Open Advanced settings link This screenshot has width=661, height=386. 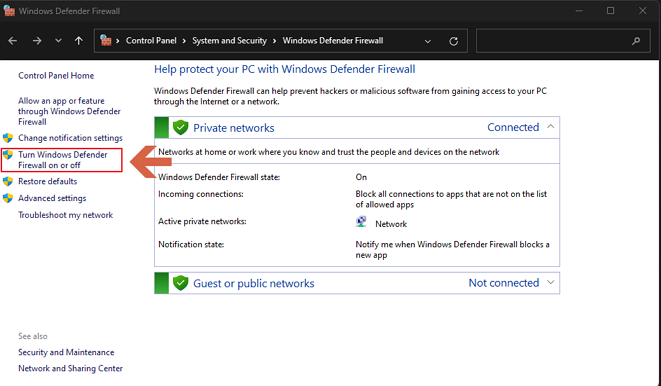point(52,198)
